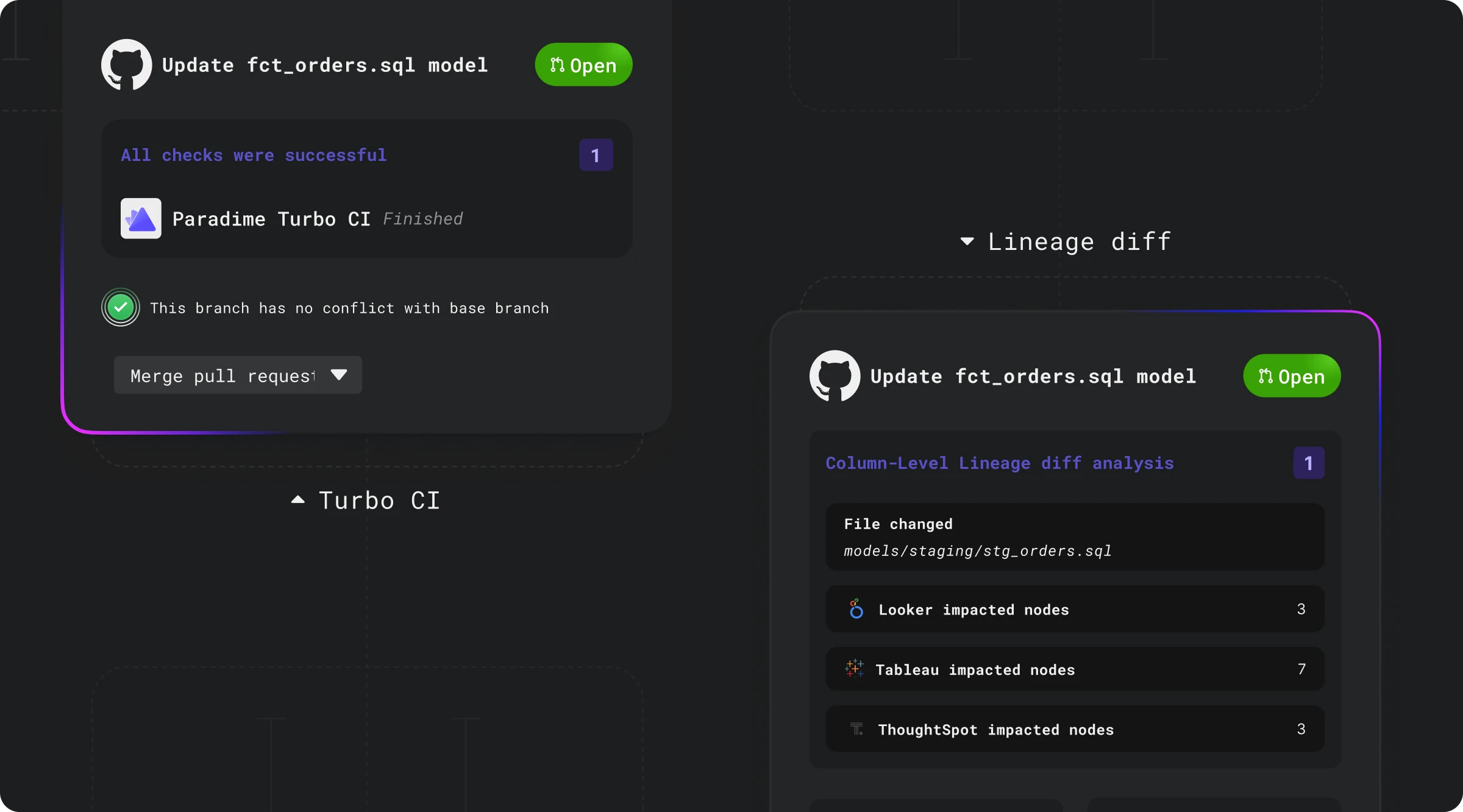Click the Looker icon
The width and height of the screenshot is (1463, 812).
pos(856,609)
